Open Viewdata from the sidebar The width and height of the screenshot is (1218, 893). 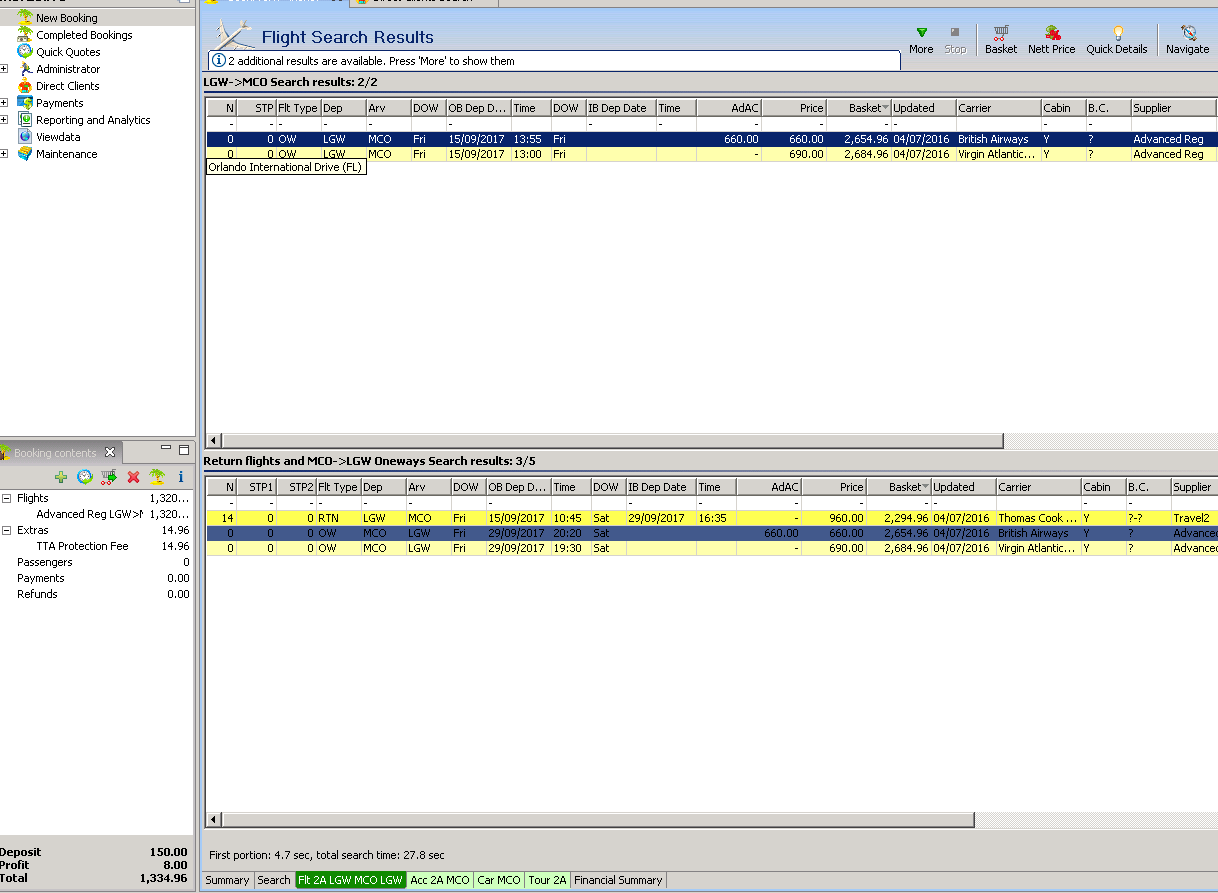pos(58,137)
